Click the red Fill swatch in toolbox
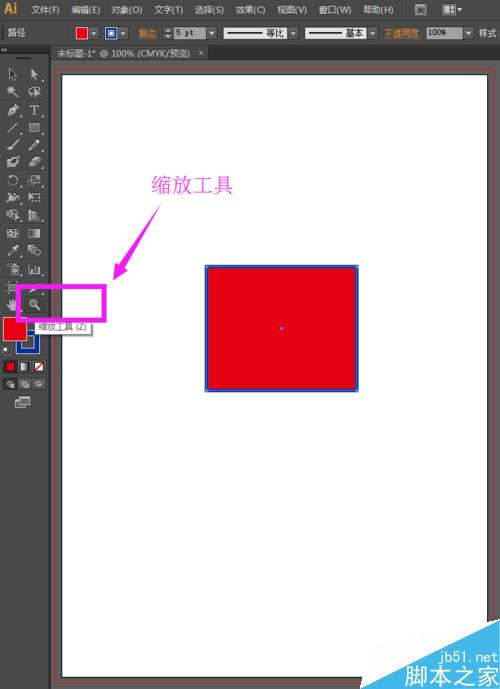The width and height of the screenshot is (500, 689). point(14,330)
